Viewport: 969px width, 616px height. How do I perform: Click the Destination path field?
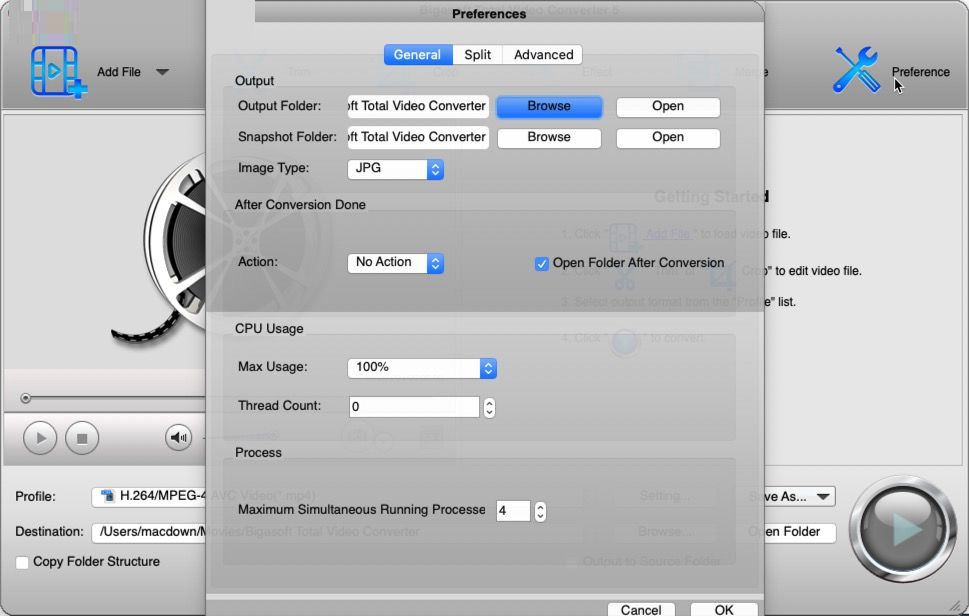click(x=148, y=532)
